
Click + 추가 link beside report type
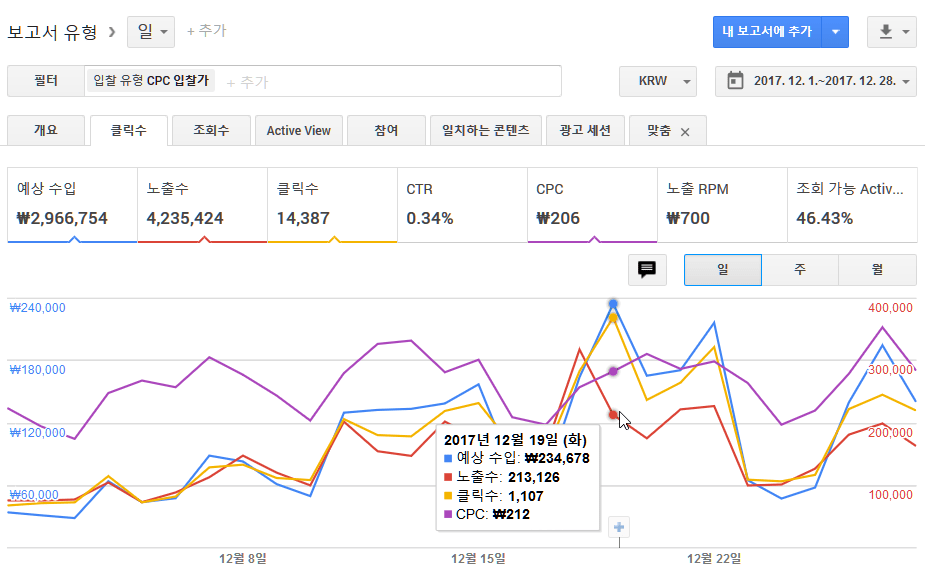(x=207, y=32)
